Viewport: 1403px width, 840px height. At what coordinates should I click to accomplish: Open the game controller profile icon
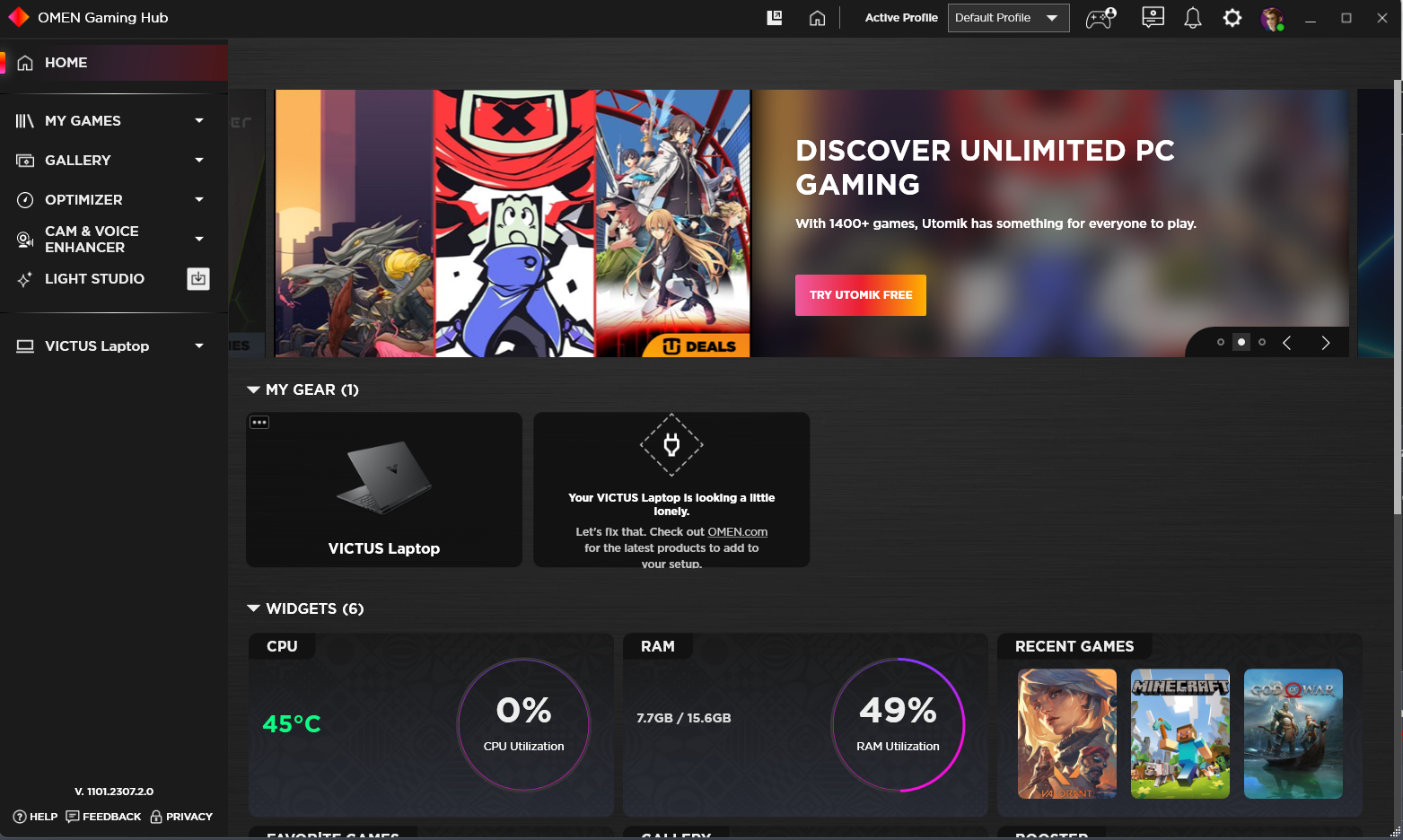click(1100, 18)
